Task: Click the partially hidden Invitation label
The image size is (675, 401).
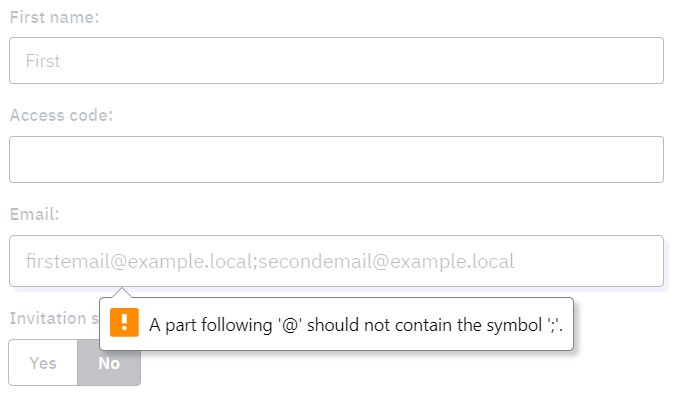Action: coord(52,318)
